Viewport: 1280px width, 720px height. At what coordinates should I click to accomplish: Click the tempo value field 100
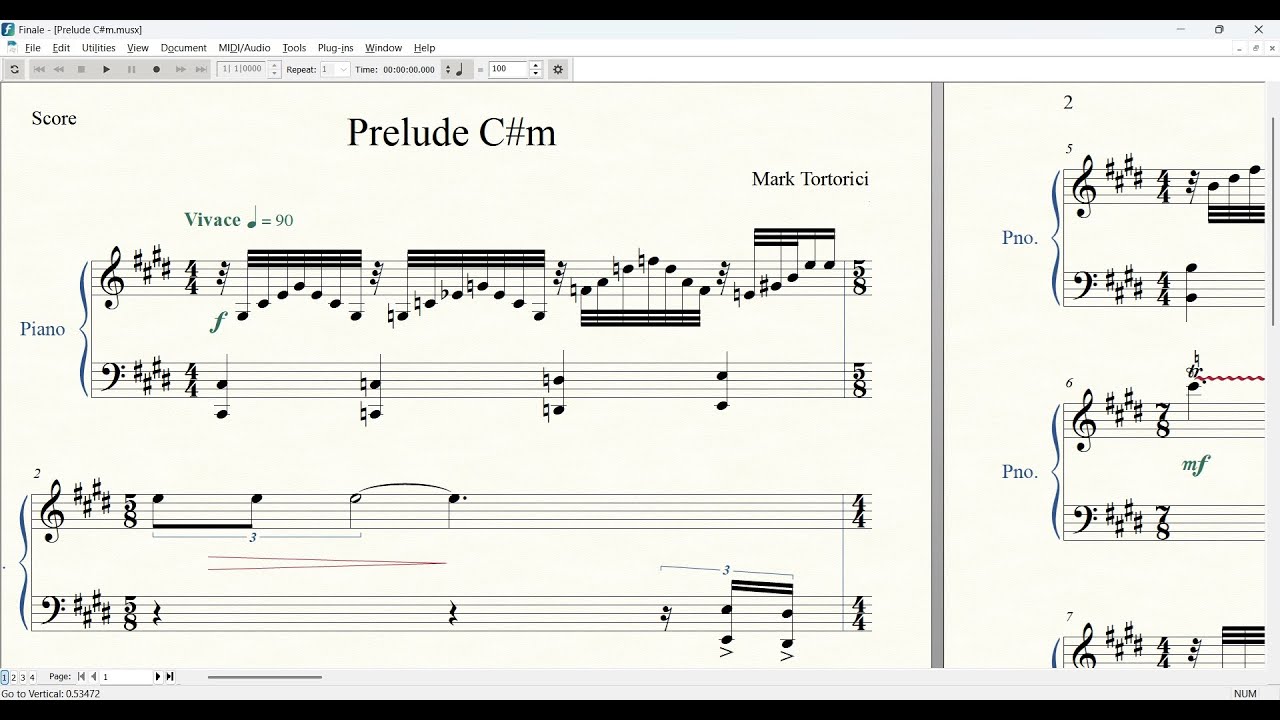click(508, 69)
